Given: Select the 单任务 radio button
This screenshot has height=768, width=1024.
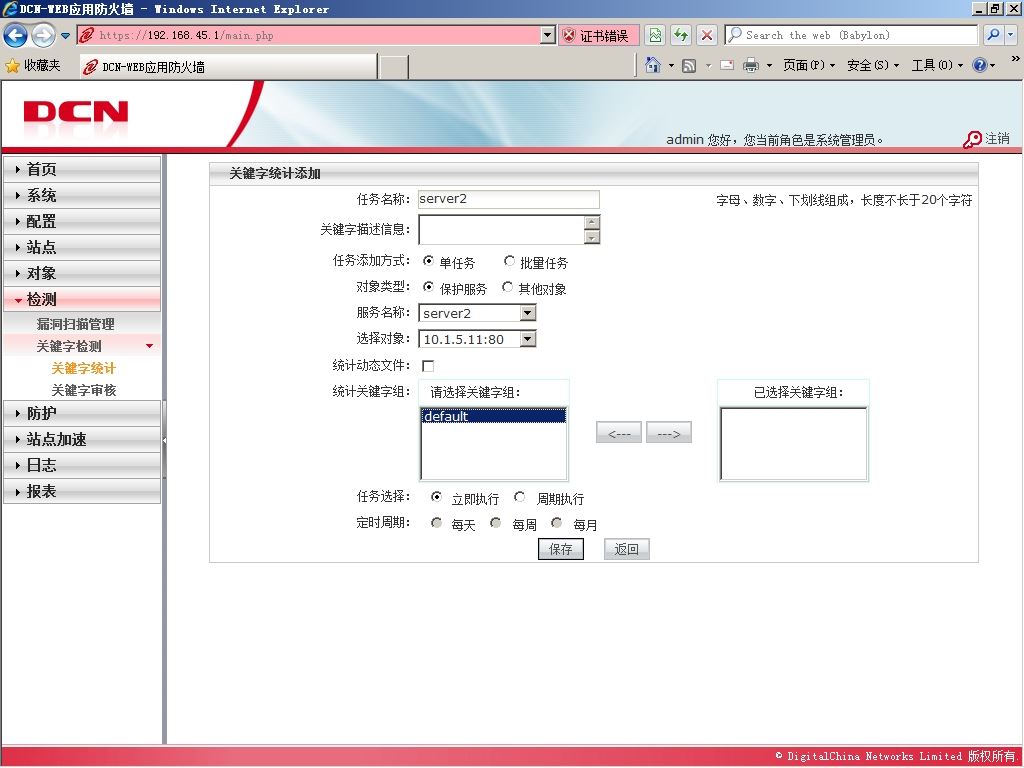Looking at the screenshot, I should pos(428,261).
